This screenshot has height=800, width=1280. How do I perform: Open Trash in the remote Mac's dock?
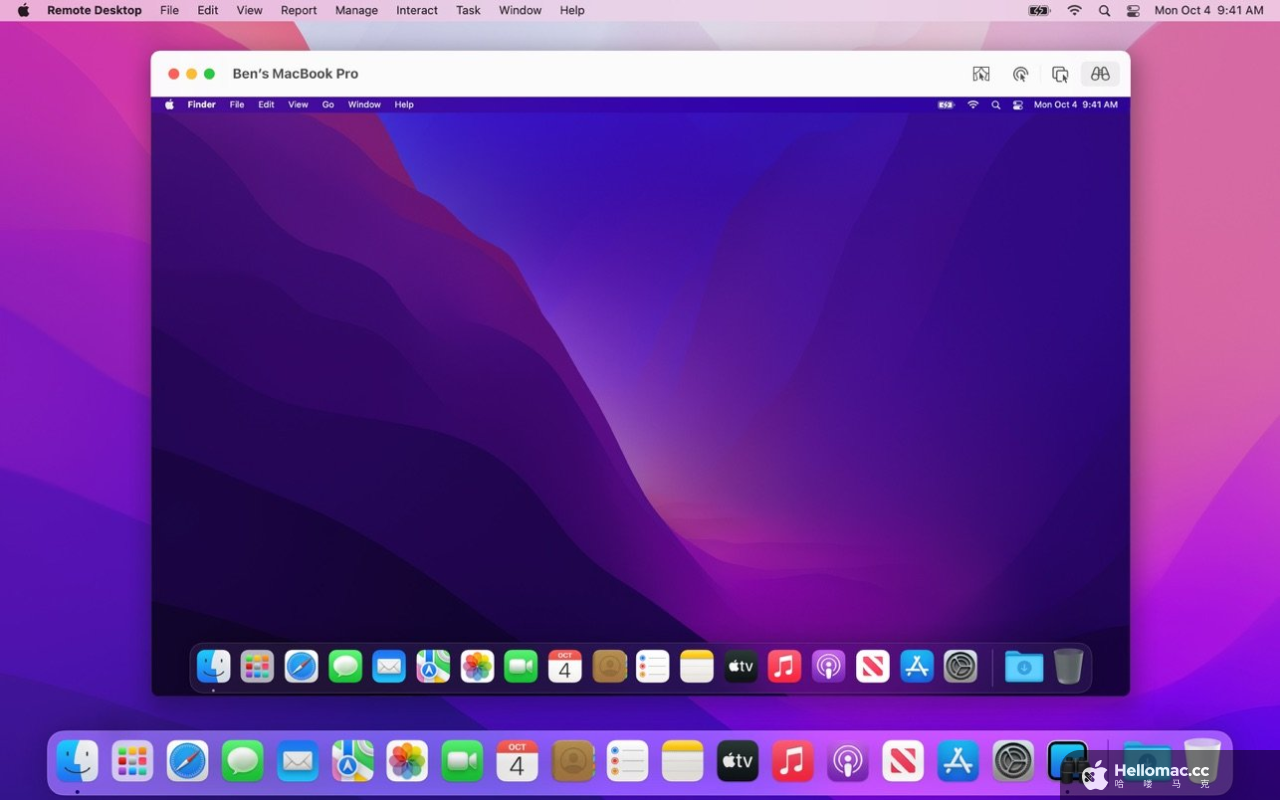[x=1068, y=666]
